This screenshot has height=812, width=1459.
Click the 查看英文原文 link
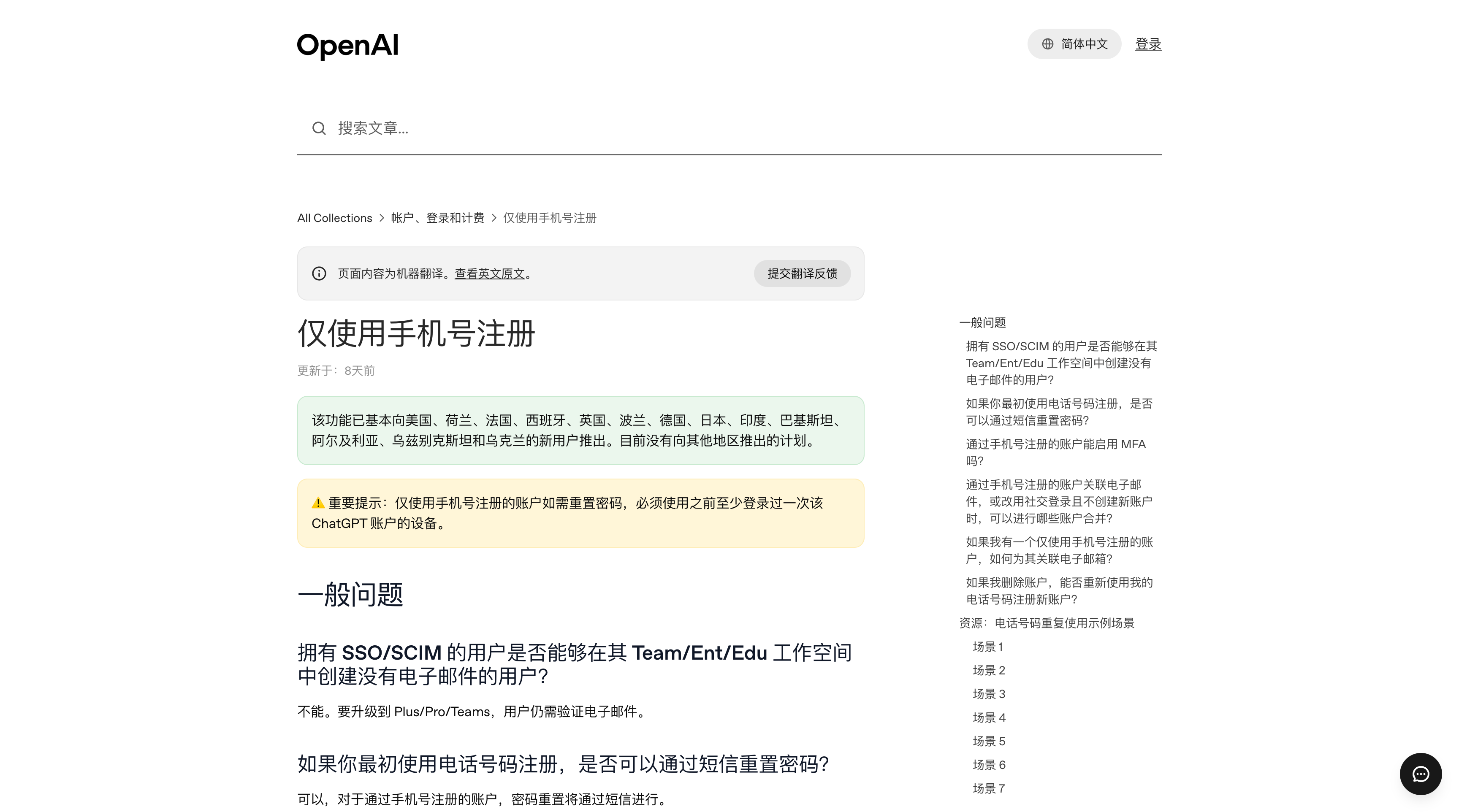click(x=489, y=273)
